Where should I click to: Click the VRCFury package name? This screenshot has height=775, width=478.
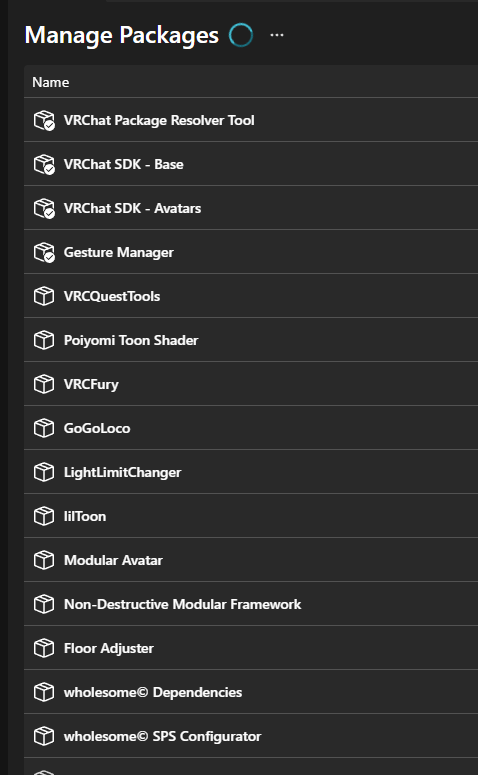91,385
